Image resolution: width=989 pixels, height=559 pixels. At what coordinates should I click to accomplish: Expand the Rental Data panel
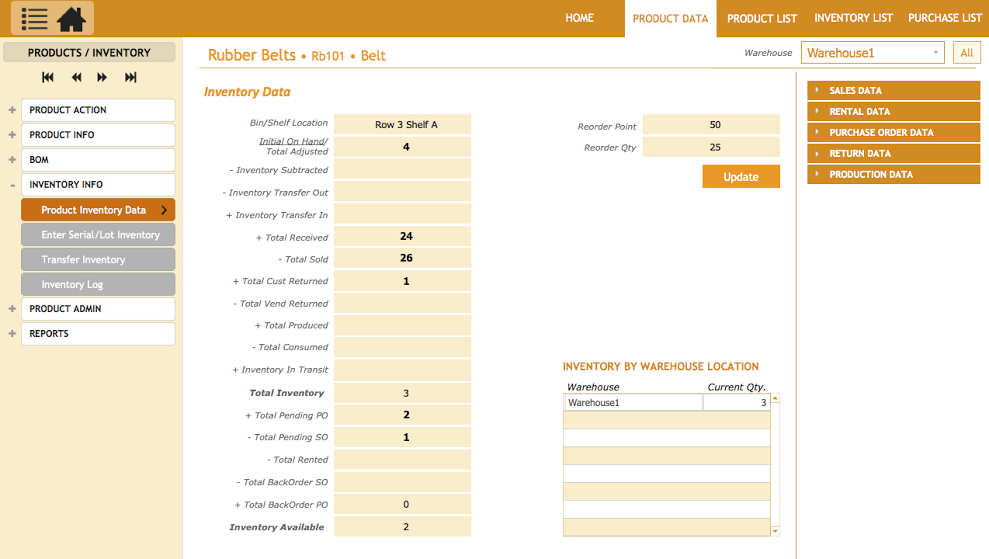[x=893, y=111]
